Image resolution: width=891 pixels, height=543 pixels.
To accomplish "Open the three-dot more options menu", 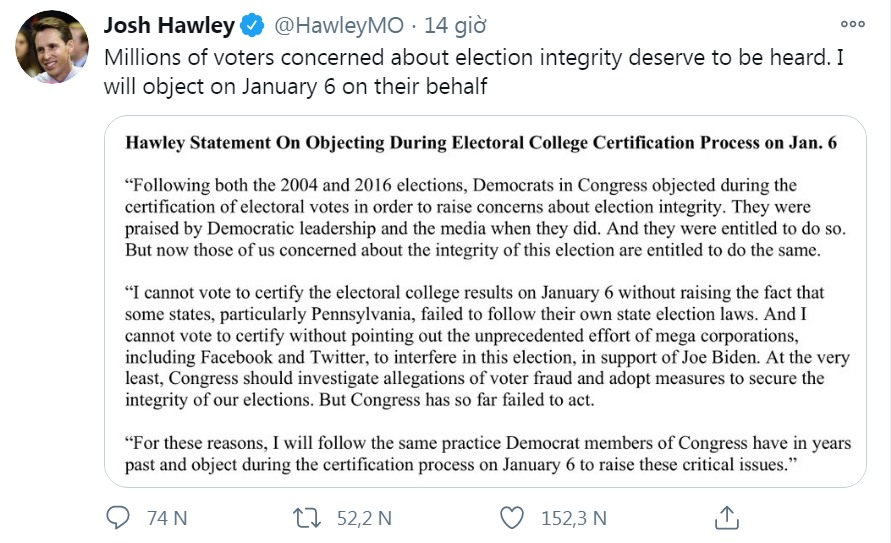I will [x=852, y=24].
